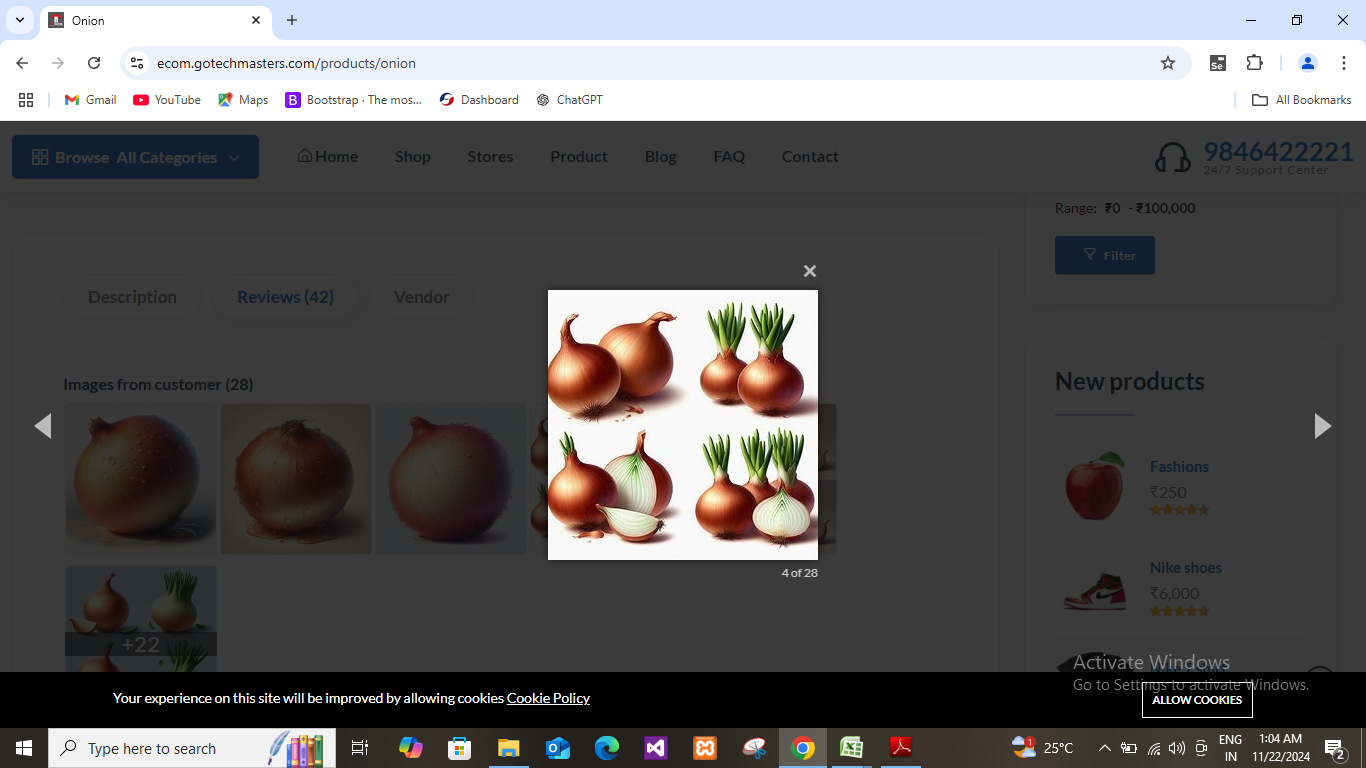Bookmark this page with the star icon
The height and width of the screenshot is (768, 1366).
tap(1167, 63)
